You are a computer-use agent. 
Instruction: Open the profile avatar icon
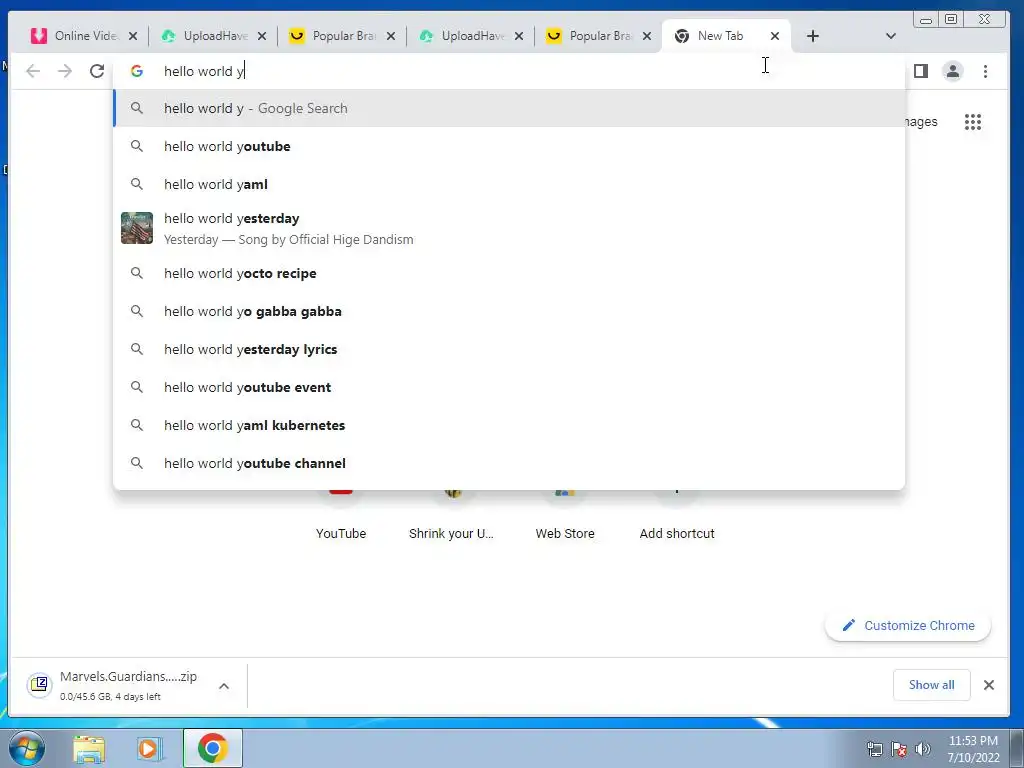[x=953, y=71]
